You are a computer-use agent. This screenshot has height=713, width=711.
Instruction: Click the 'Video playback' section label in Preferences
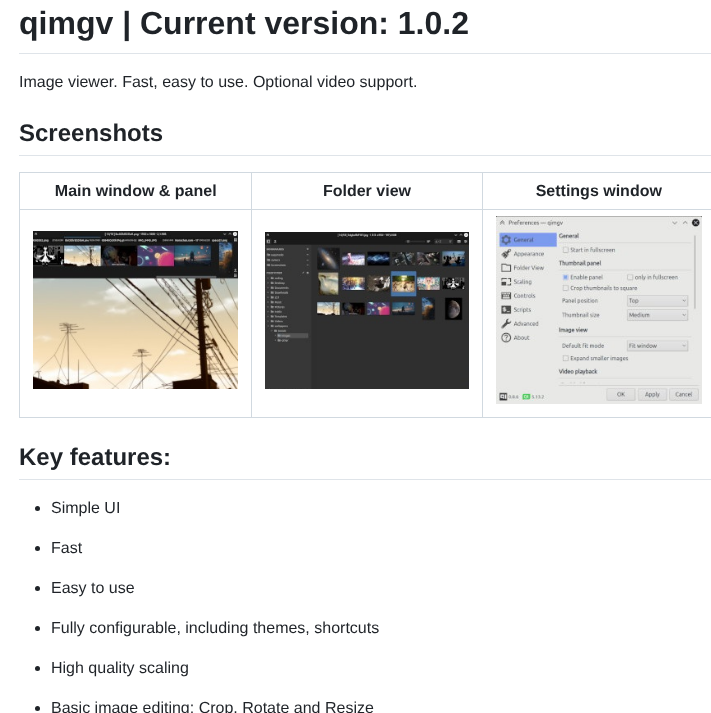click(x=578, y=372)
